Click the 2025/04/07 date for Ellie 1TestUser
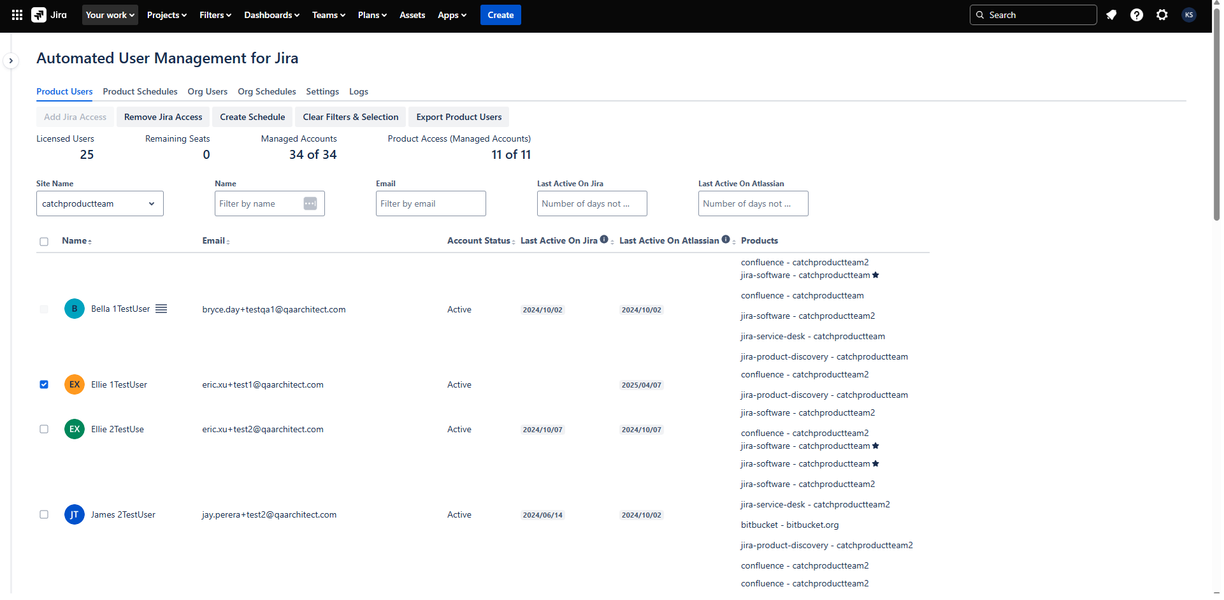1224x600 pixels. click(x=642, y=385)
